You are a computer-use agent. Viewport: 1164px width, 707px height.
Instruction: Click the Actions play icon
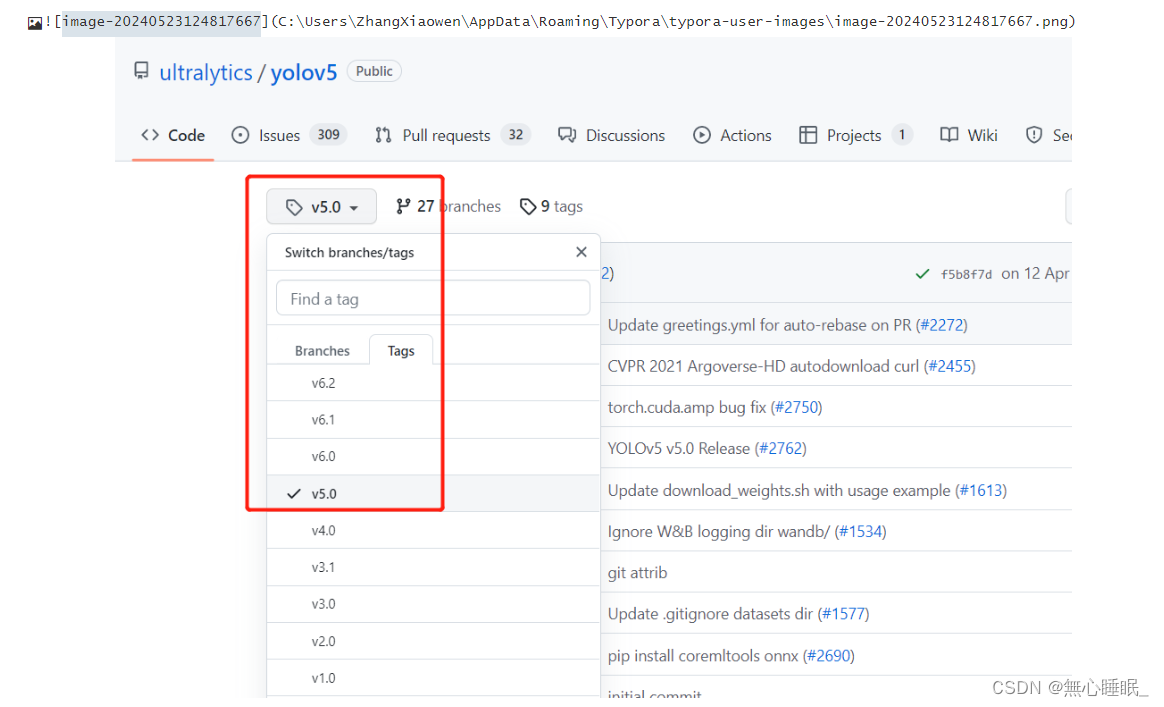(702, 135)
